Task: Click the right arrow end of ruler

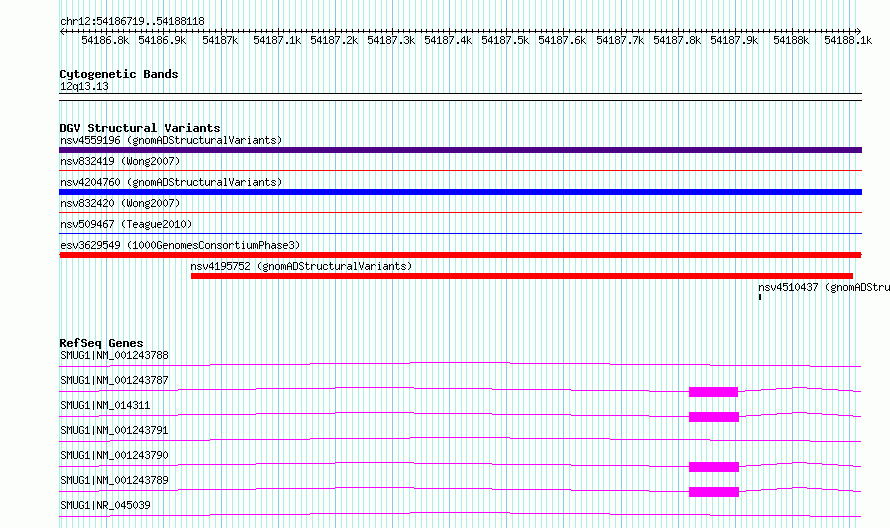Action: [858, 31]
